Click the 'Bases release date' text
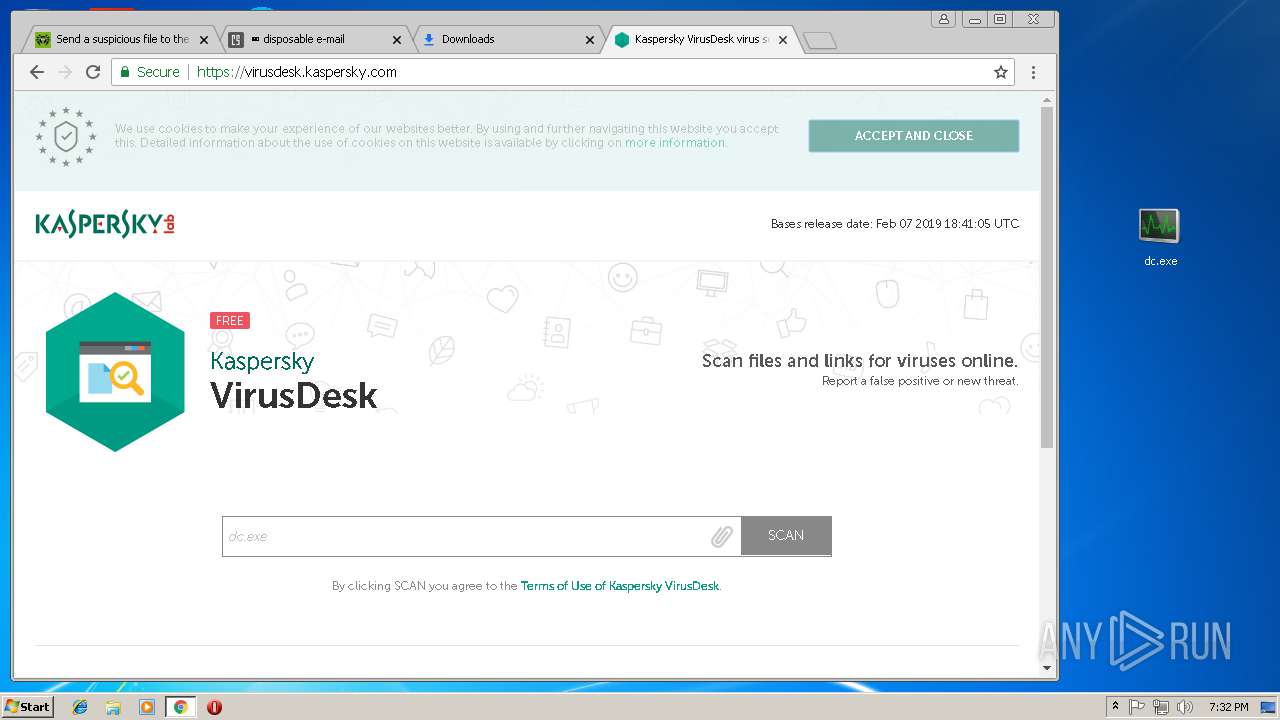Image resolution: width=1280 pixels, height=720 pixels. (x=895, y=224)
